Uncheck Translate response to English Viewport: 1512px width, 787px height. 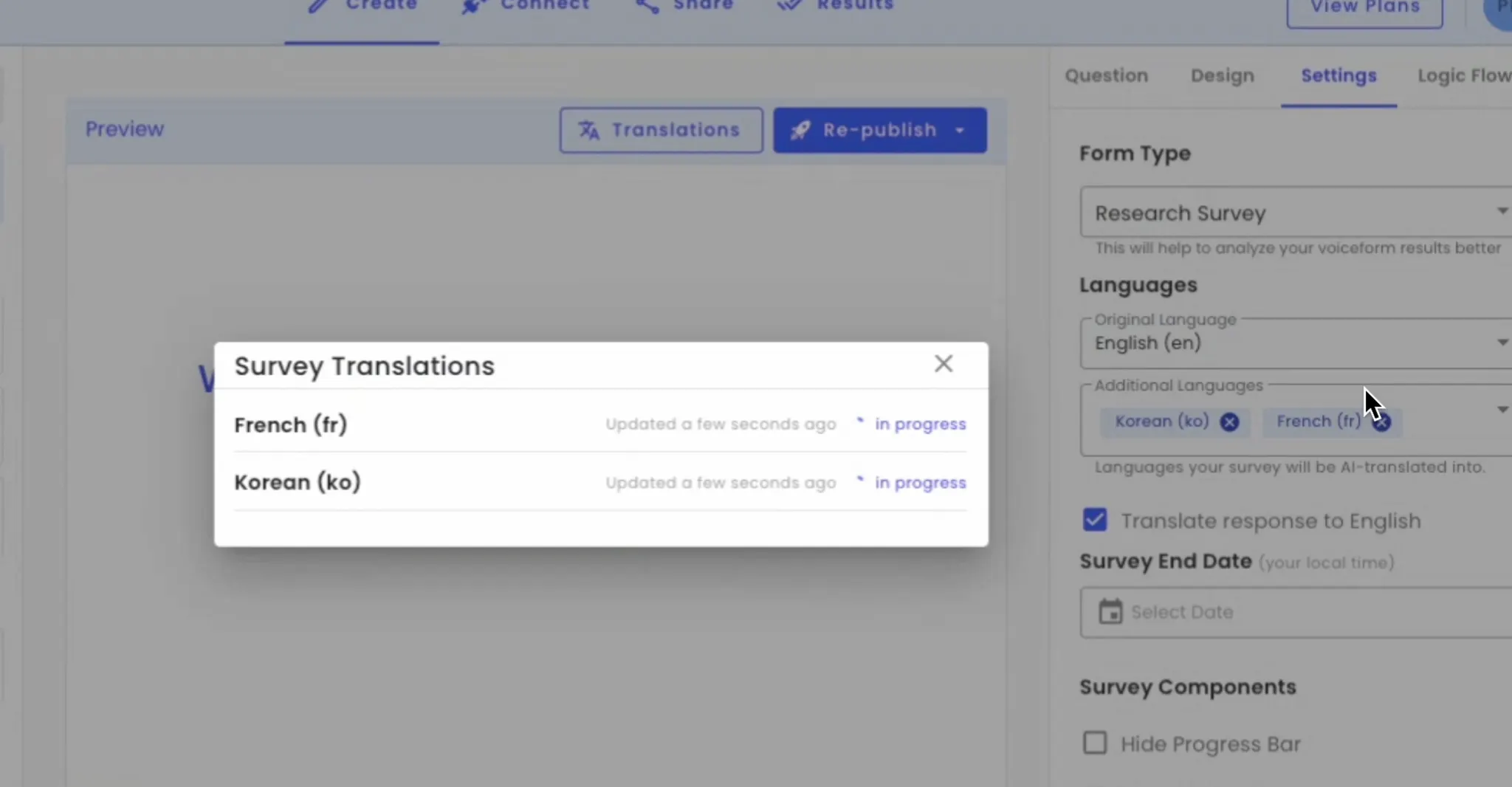click(x=1095, y=520)
